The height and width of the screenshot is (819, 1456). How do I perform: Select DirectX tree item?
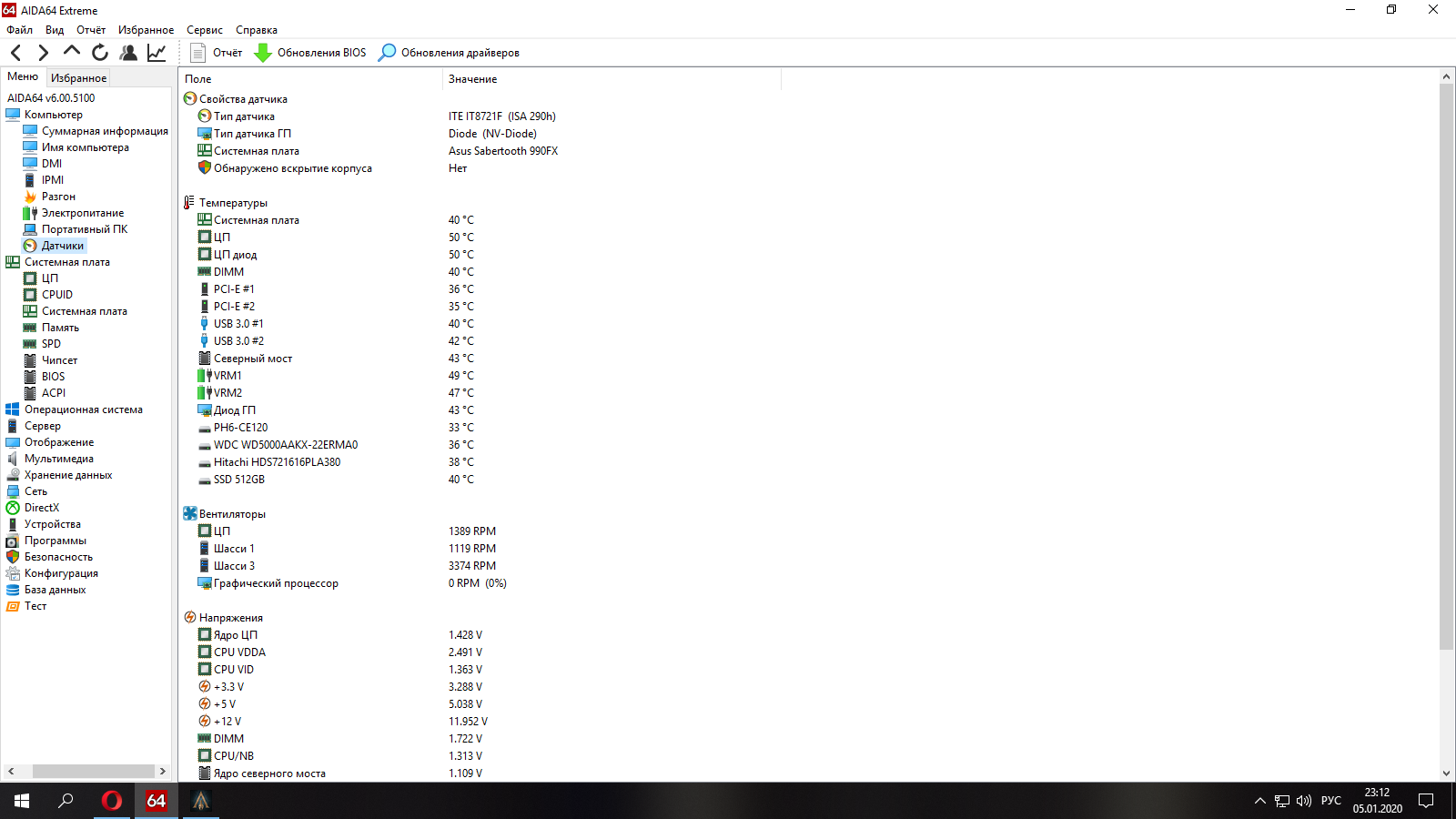[41, 508]
